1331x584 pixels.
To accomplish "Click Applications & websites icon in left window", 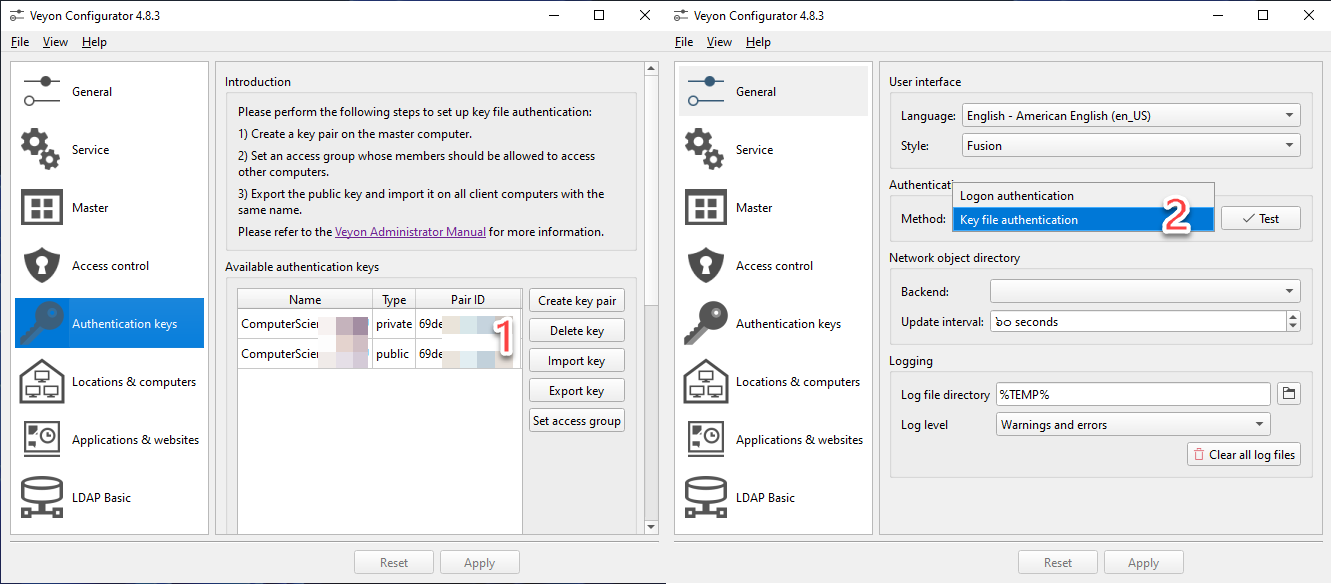I will tap(41, 439).
